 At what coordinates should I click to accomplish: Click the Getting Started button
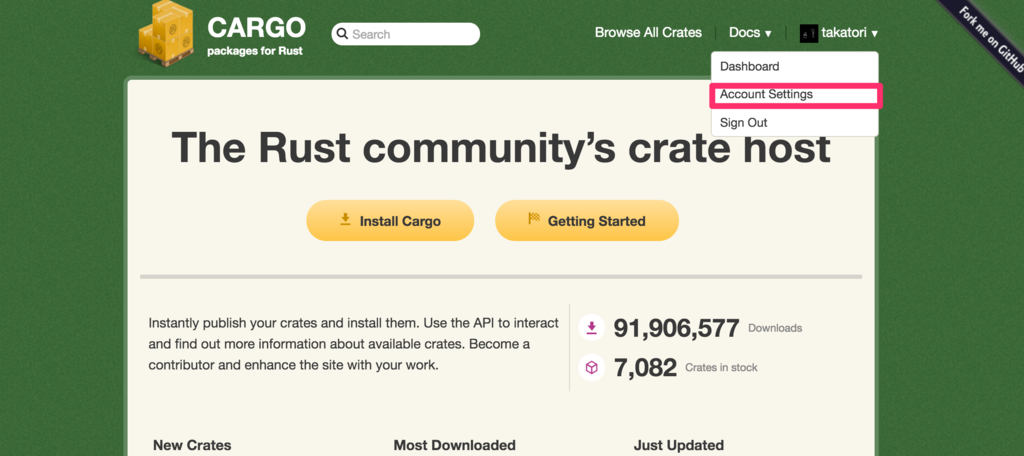pyautogui.click(x=587, y=221)
